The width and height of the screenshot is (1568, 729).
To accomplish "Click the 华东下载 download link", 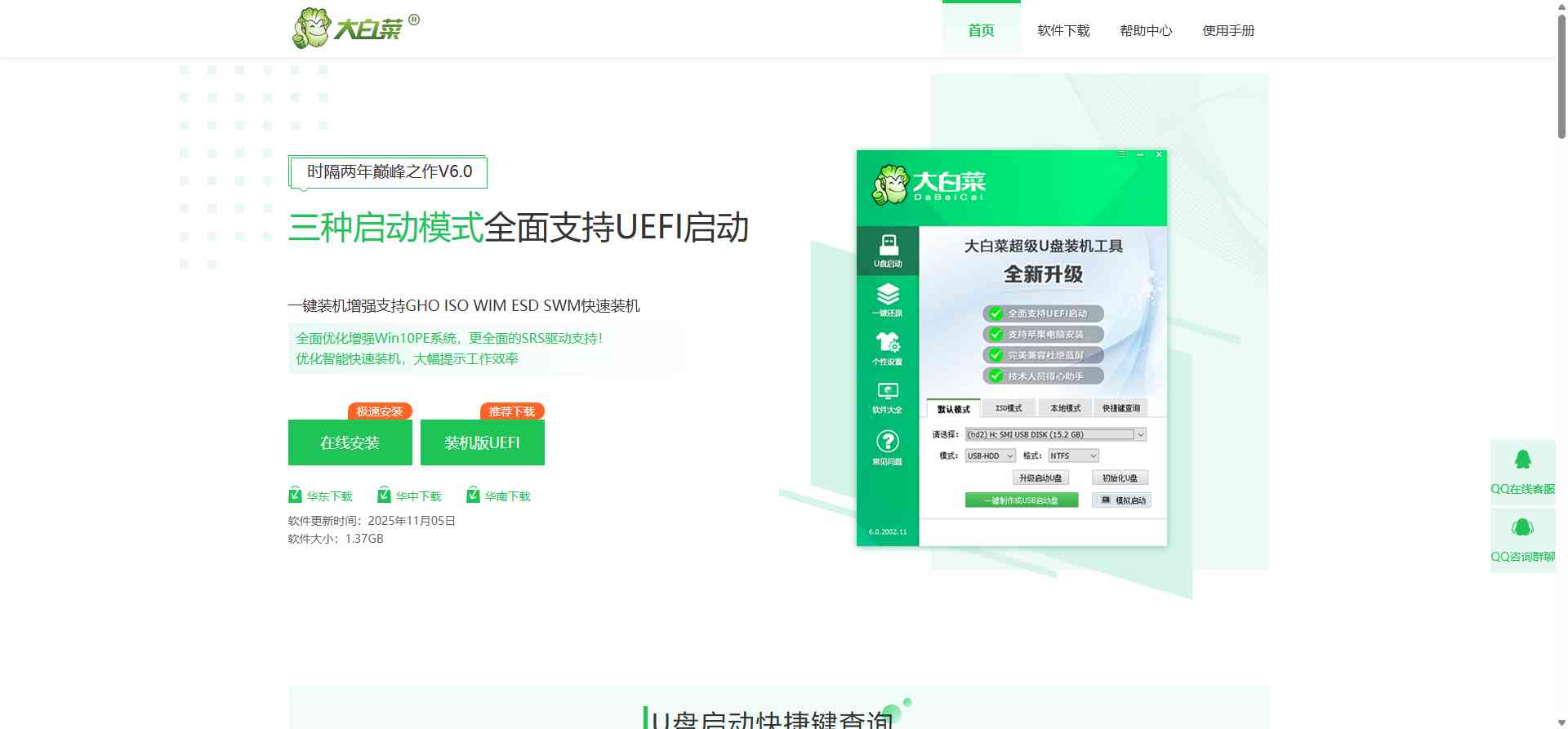I will pyautogui.click(x=329, y=496).
